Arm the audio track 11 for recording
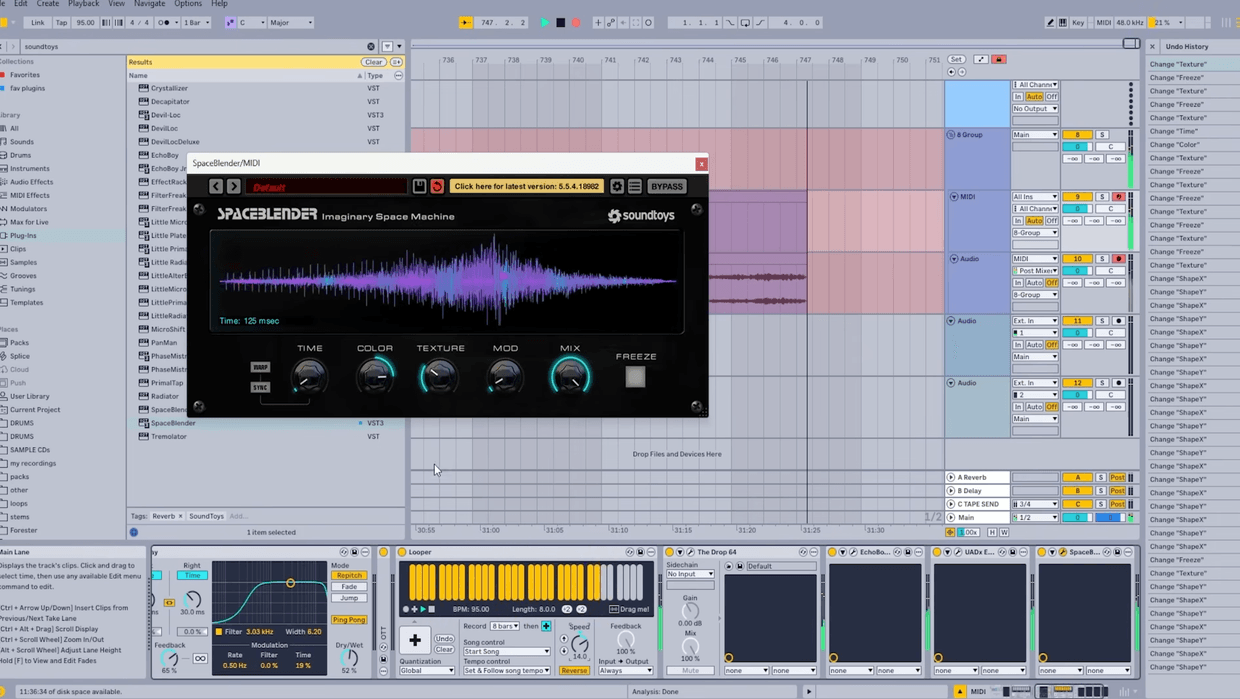1240x699 pixels. (x=1118, y=320)
